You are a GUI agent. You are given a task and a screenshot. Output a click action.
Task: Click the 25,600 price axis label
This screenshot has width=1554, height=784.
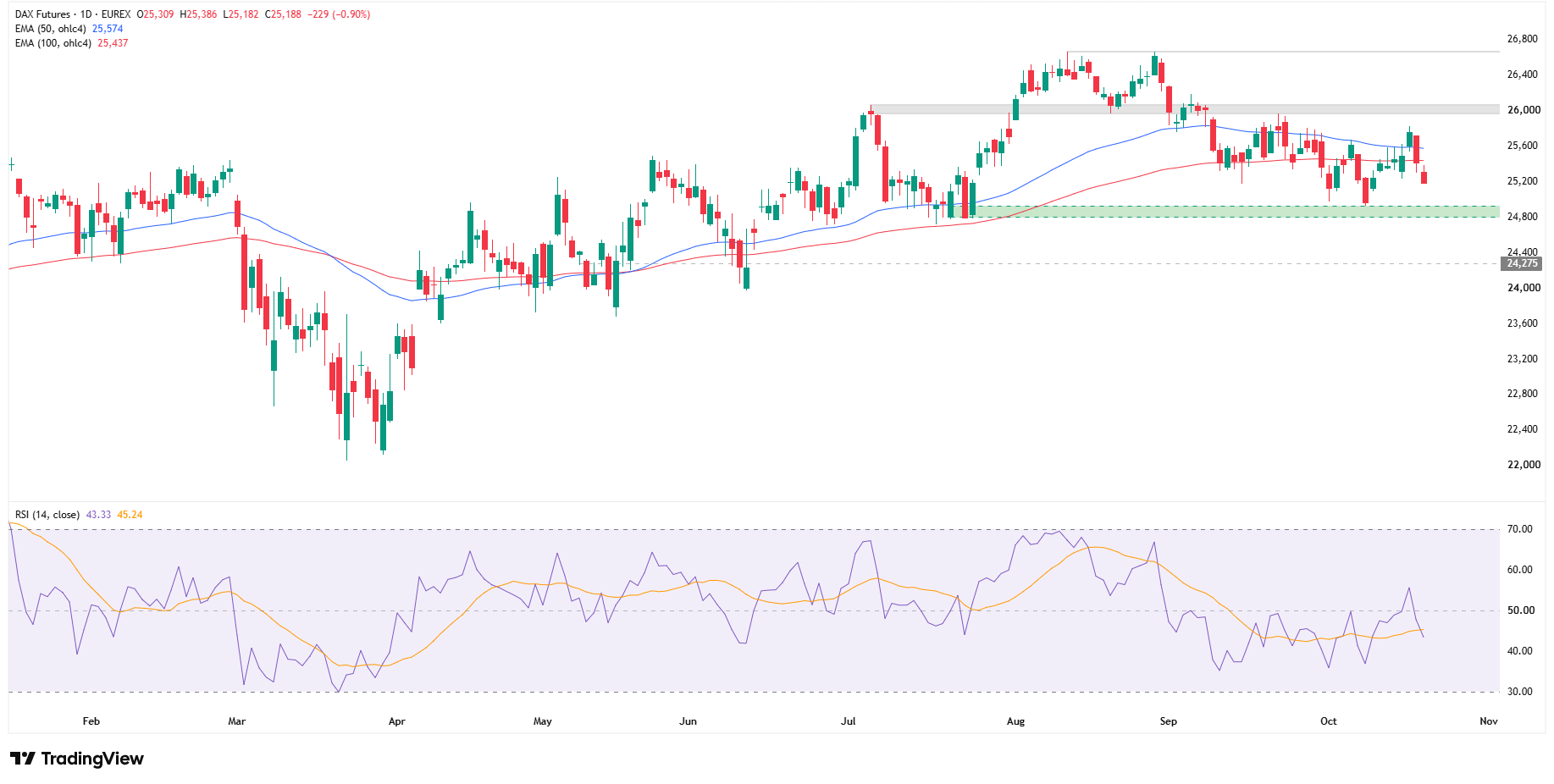coord(1523,146)
